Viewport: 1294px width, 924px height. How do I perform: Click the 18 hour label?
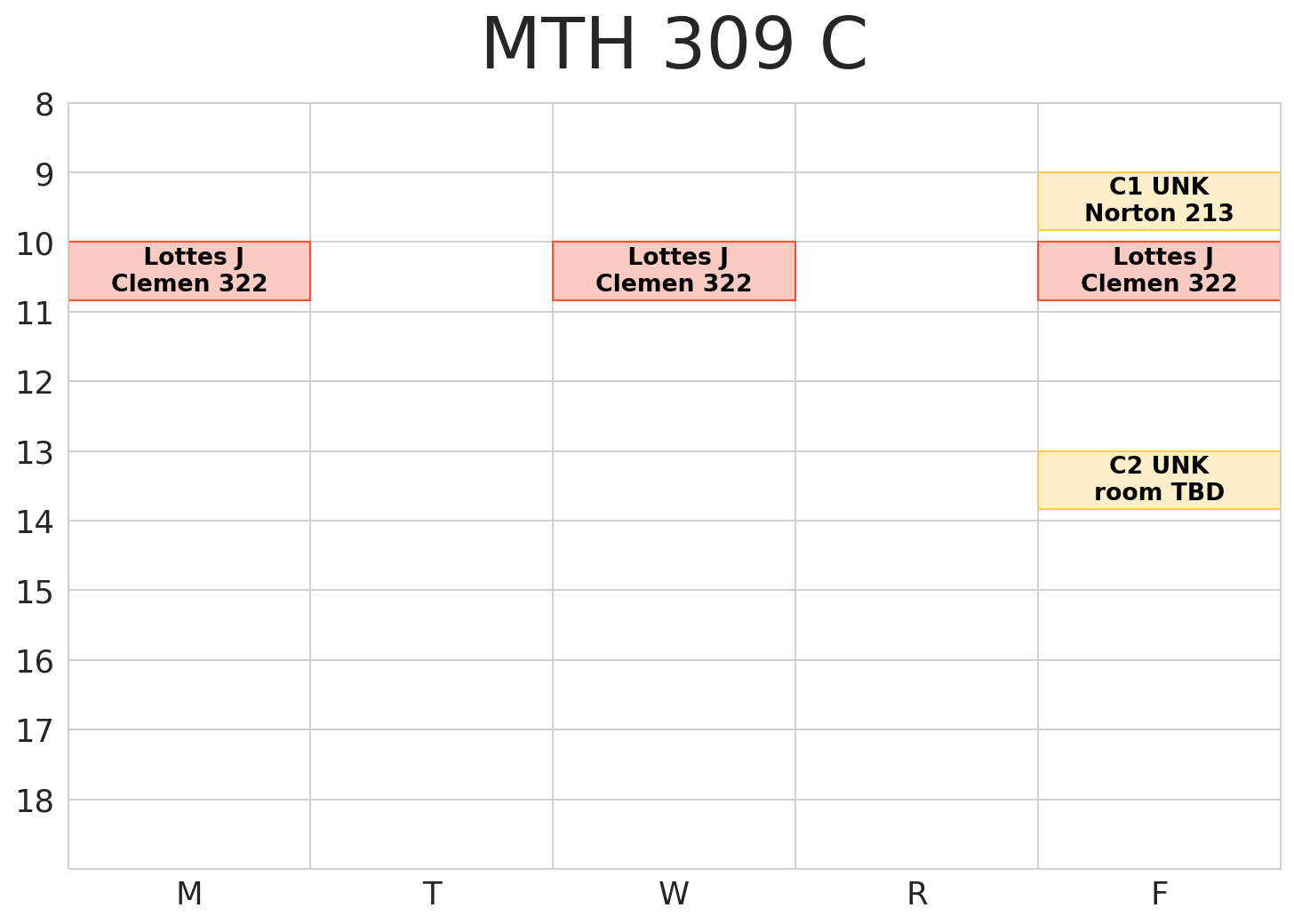36,802
